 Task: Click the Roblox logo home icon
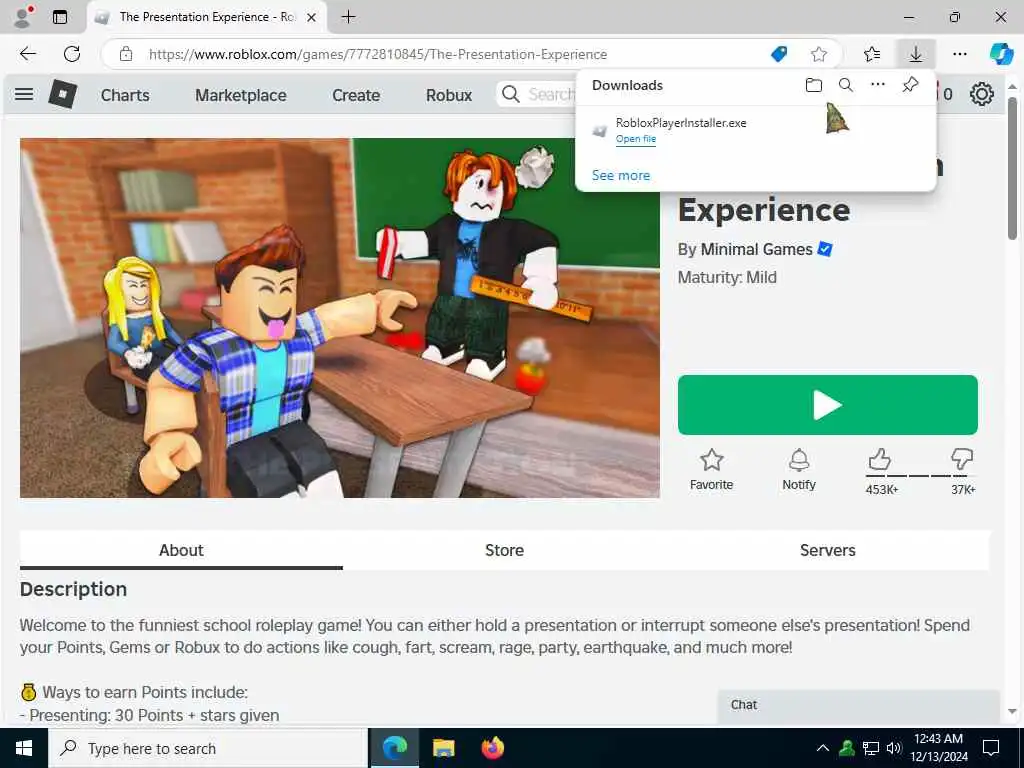tap(63, 95)
